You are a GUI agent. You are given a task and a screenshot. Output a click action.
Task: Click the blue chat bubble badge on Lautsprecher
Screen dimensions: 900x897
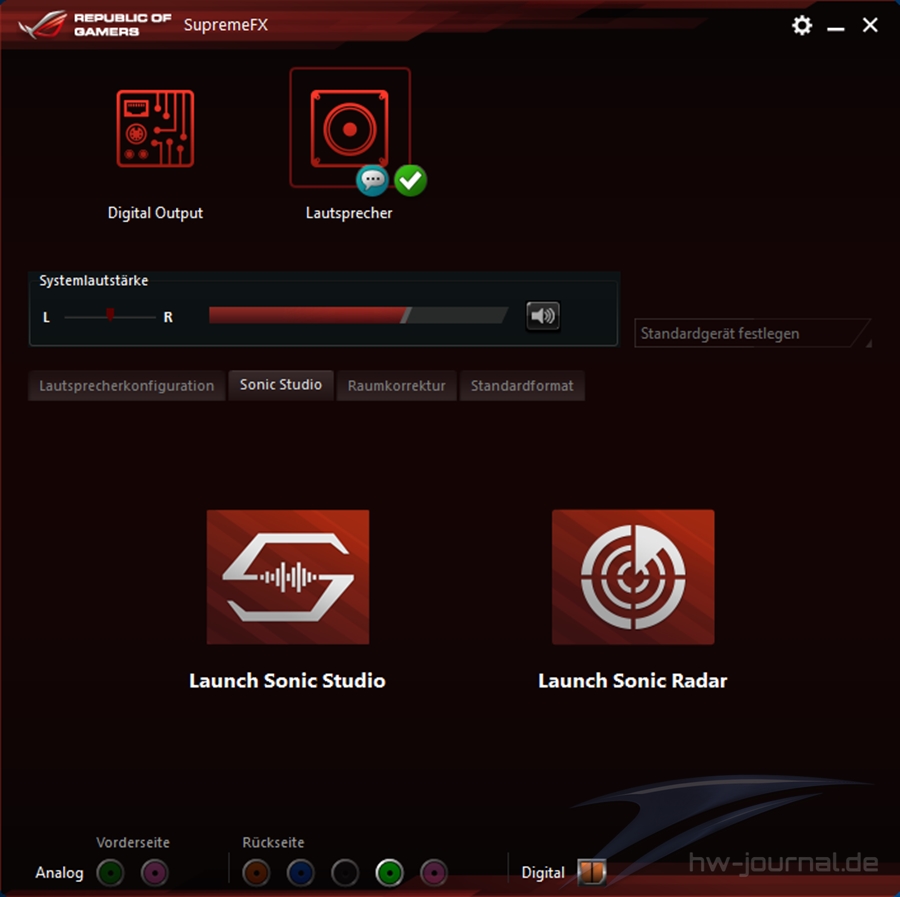(372, 181)
